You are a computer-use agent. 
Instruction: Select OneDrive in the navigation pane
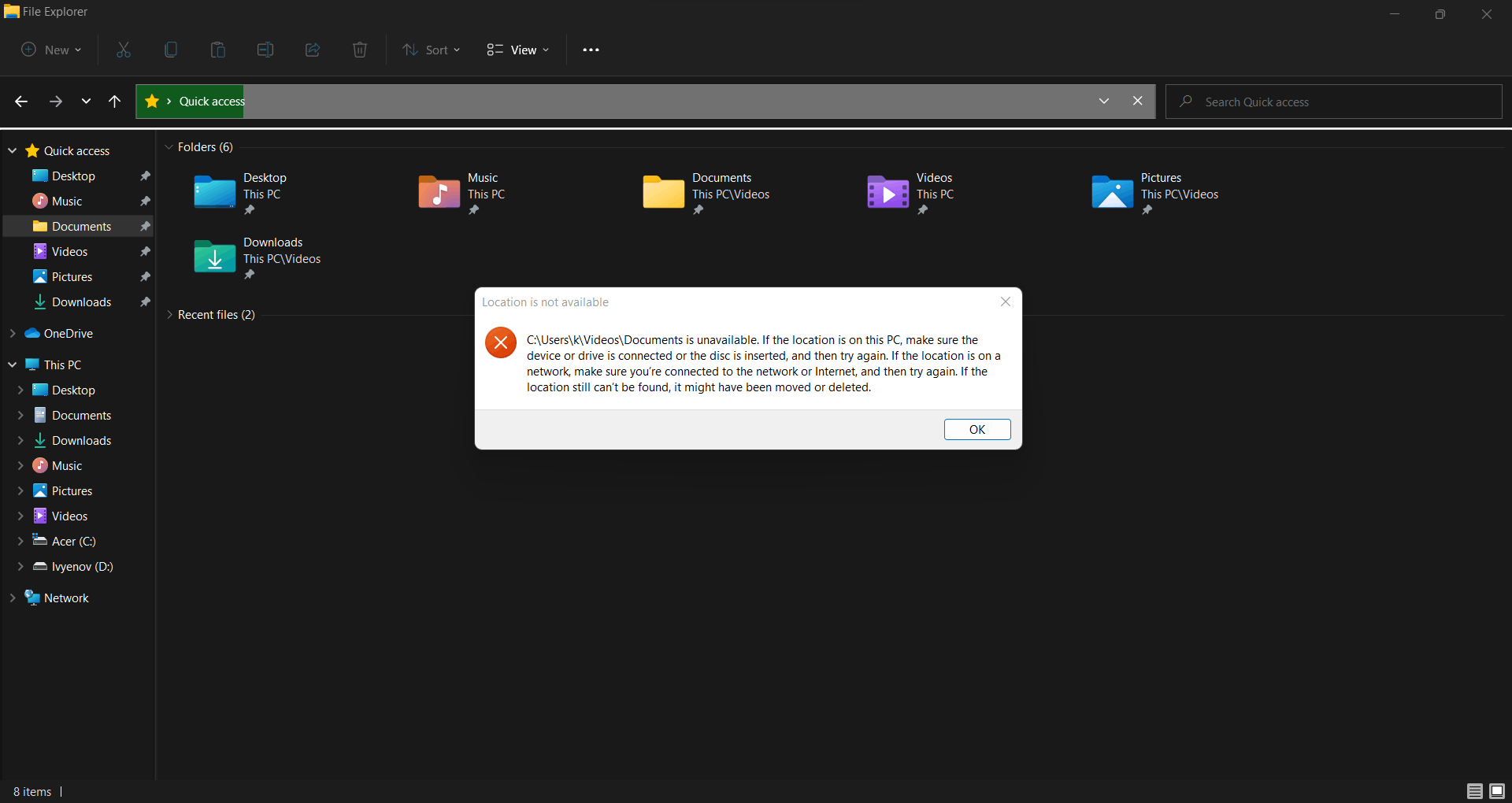[x=69, y=334]
